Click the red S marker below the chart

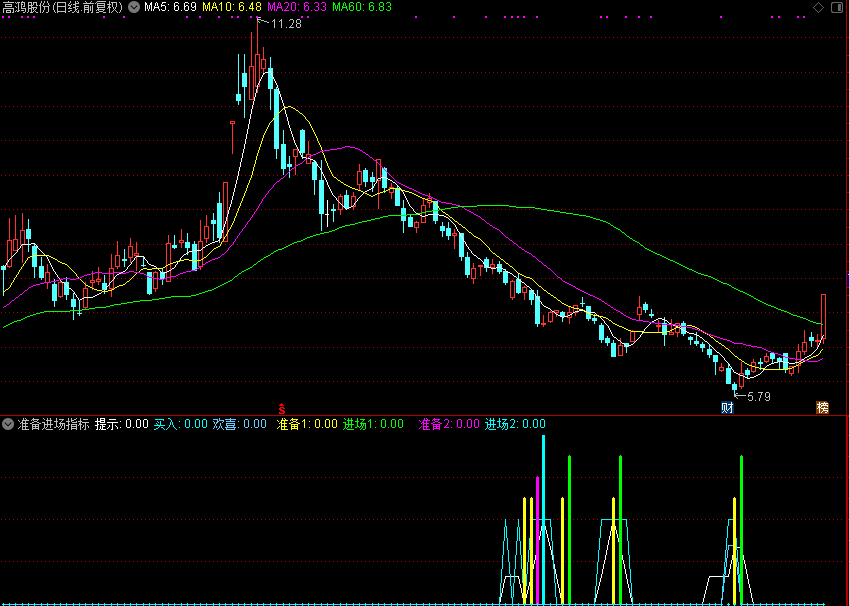pyautogui.click(x=282, y=409)
